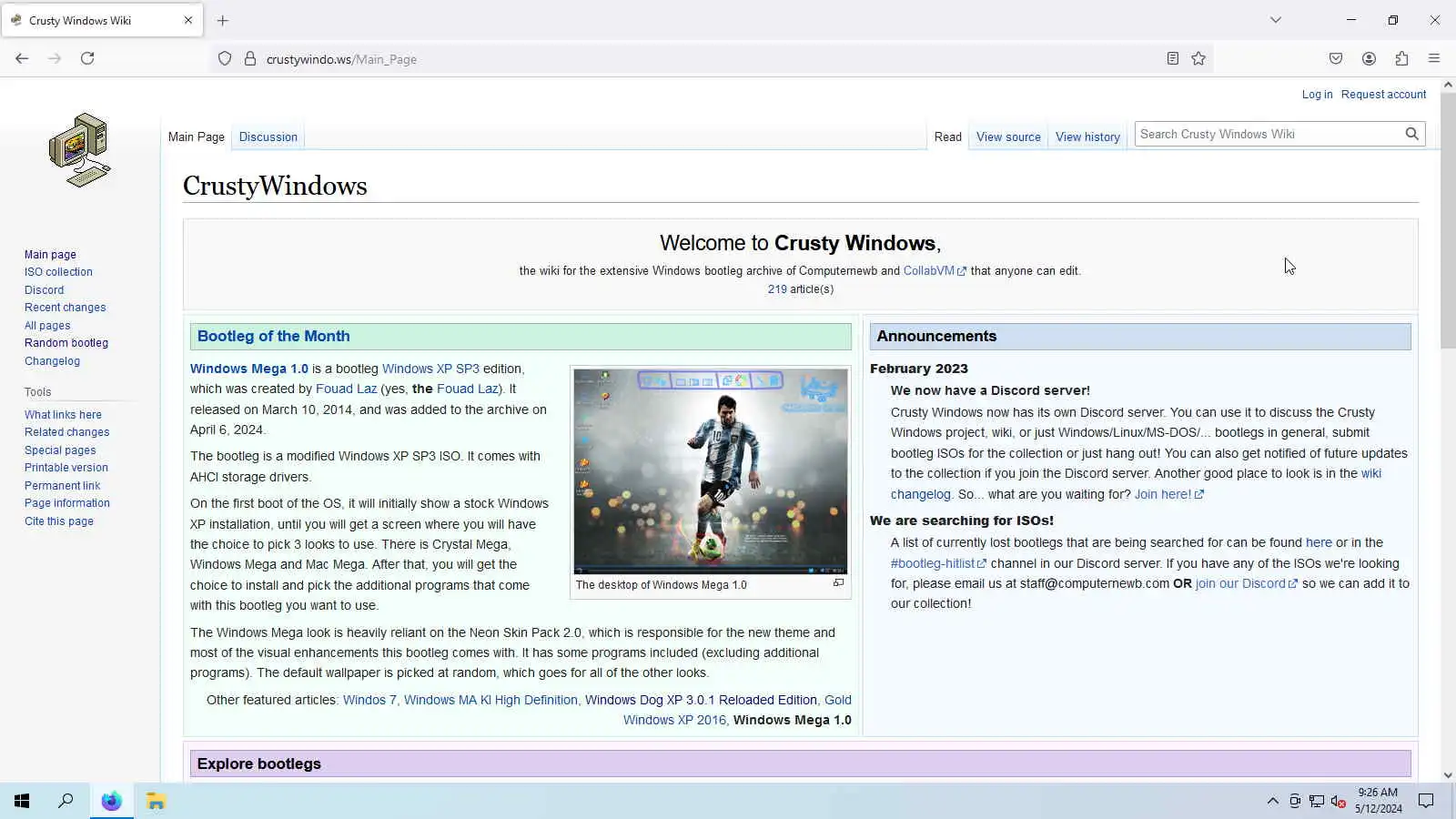
Task: Click the Windows Mega 1.0 desktop screenshot
Action: point(710,470)
